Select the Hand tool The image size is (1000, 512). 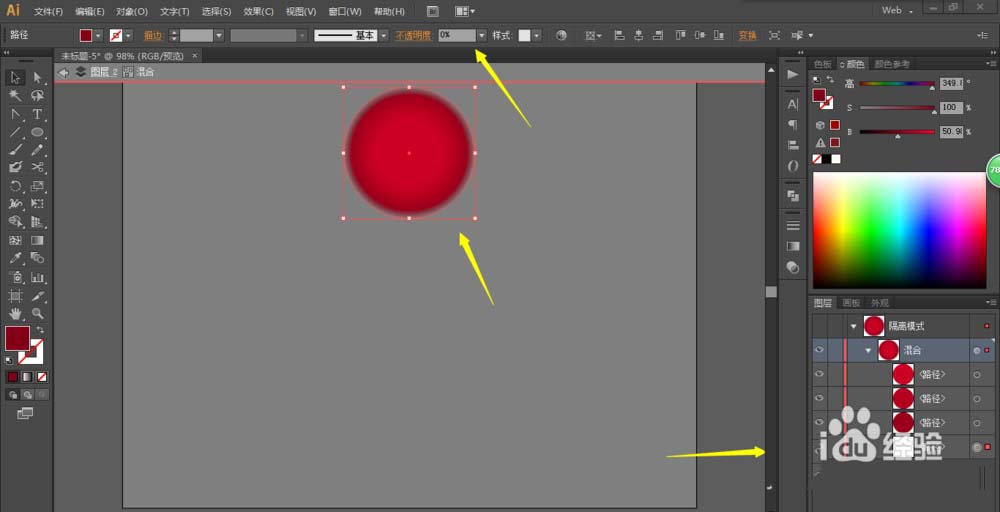(x=15, y=314)
